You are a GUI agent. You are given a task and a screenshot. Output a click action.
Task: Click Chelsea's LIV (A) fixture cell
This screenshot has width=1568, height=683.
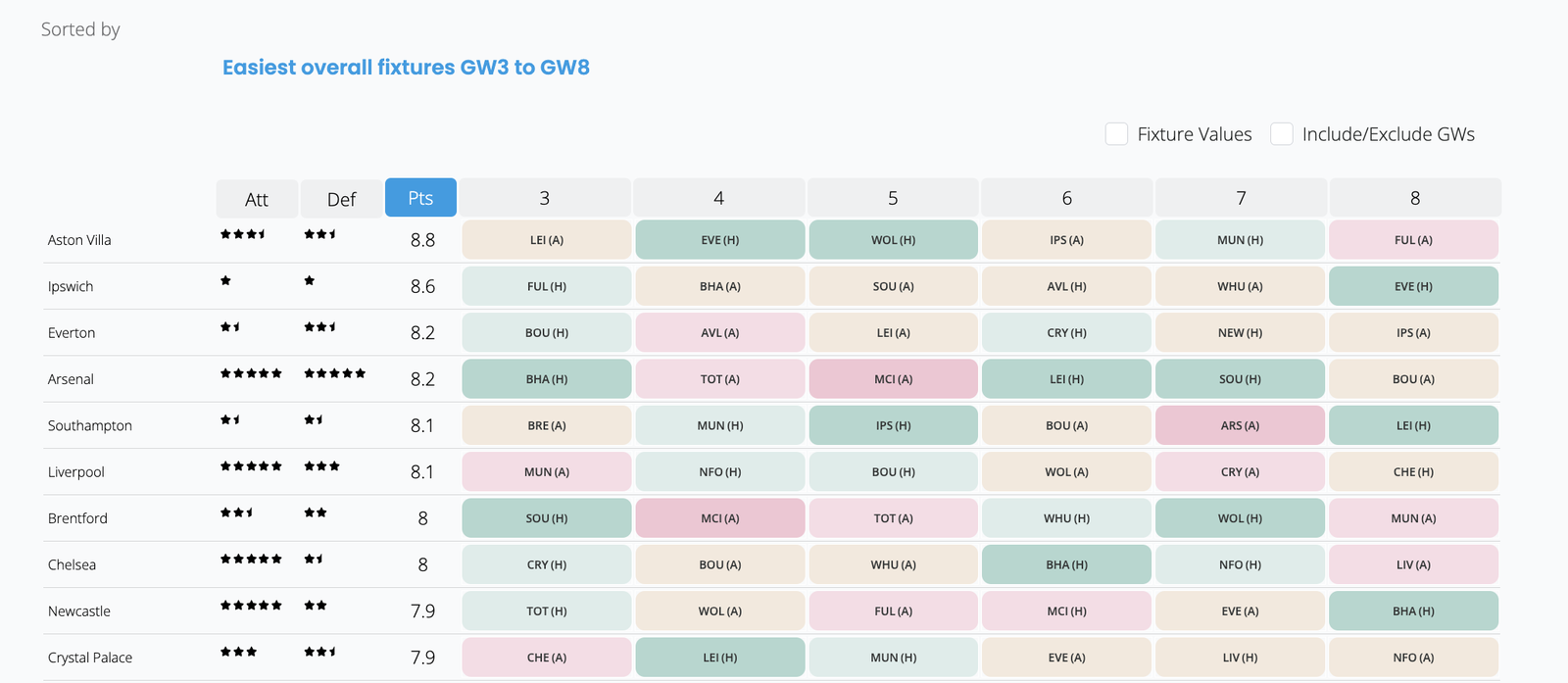(1413, 564)
